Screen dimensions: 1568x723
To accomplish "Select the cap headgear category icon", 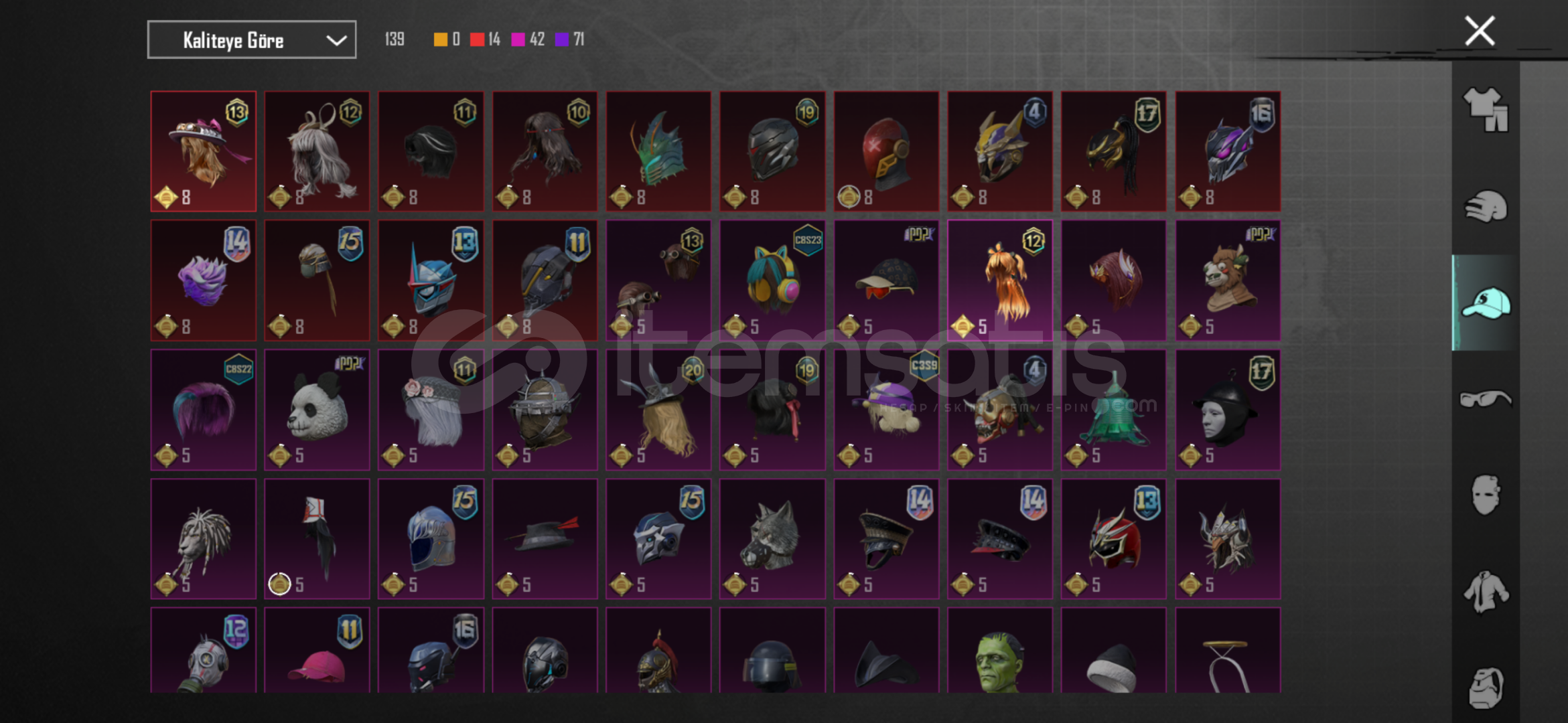I will pyautogui.click(x=1486, y=303).
